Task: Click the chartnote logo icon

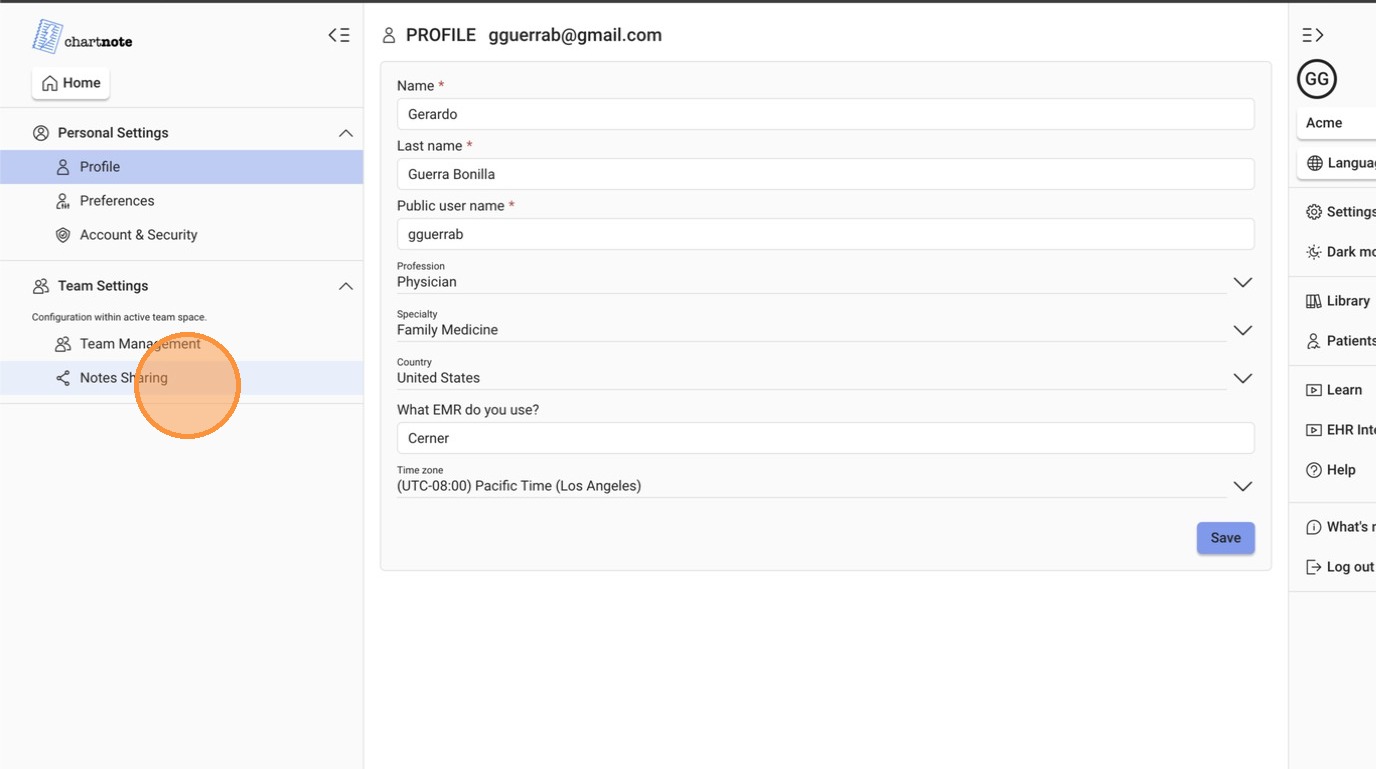Action: click(47, 37)
